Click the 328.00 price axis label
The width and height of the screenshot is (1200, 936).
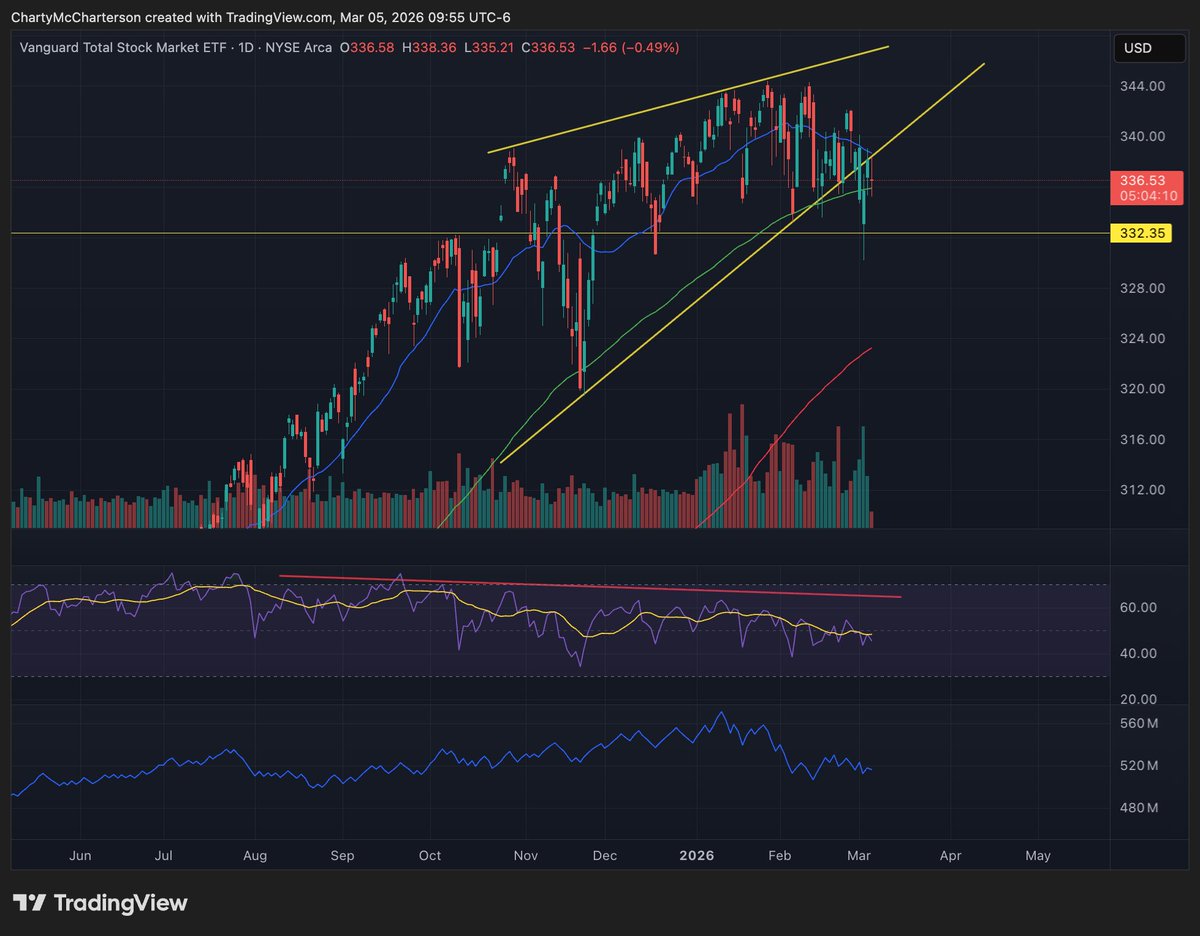[1142, 289]
